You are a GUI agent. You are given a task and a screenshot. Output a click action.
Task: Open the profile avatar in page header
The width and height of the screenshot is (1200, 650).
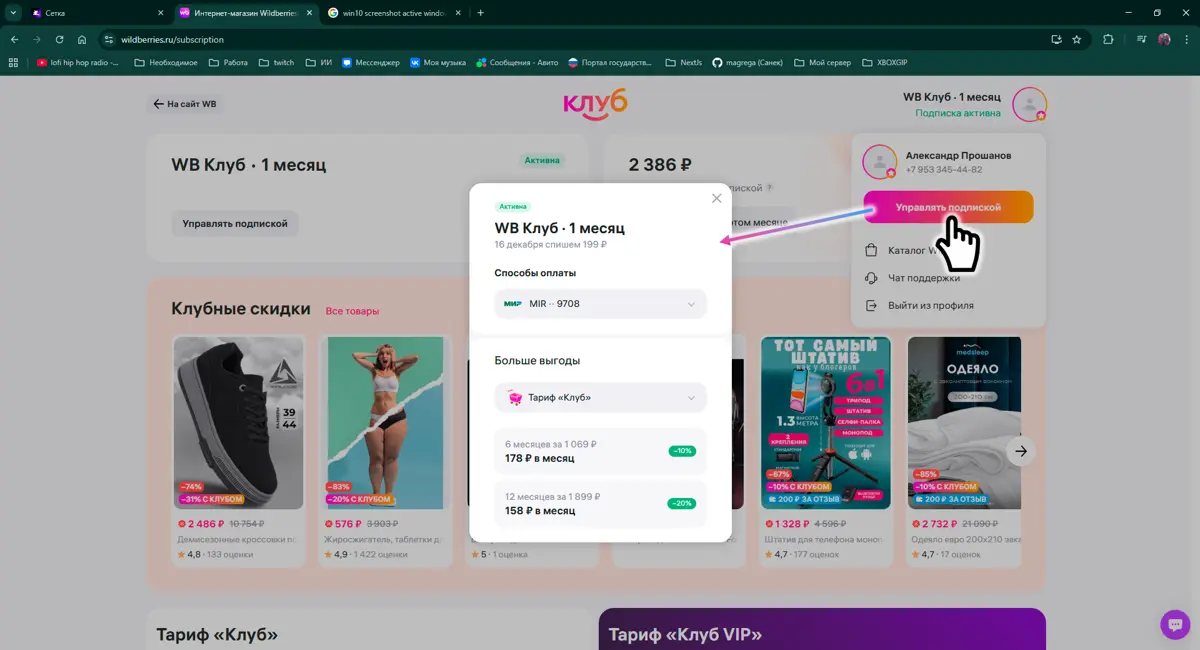1029,104
